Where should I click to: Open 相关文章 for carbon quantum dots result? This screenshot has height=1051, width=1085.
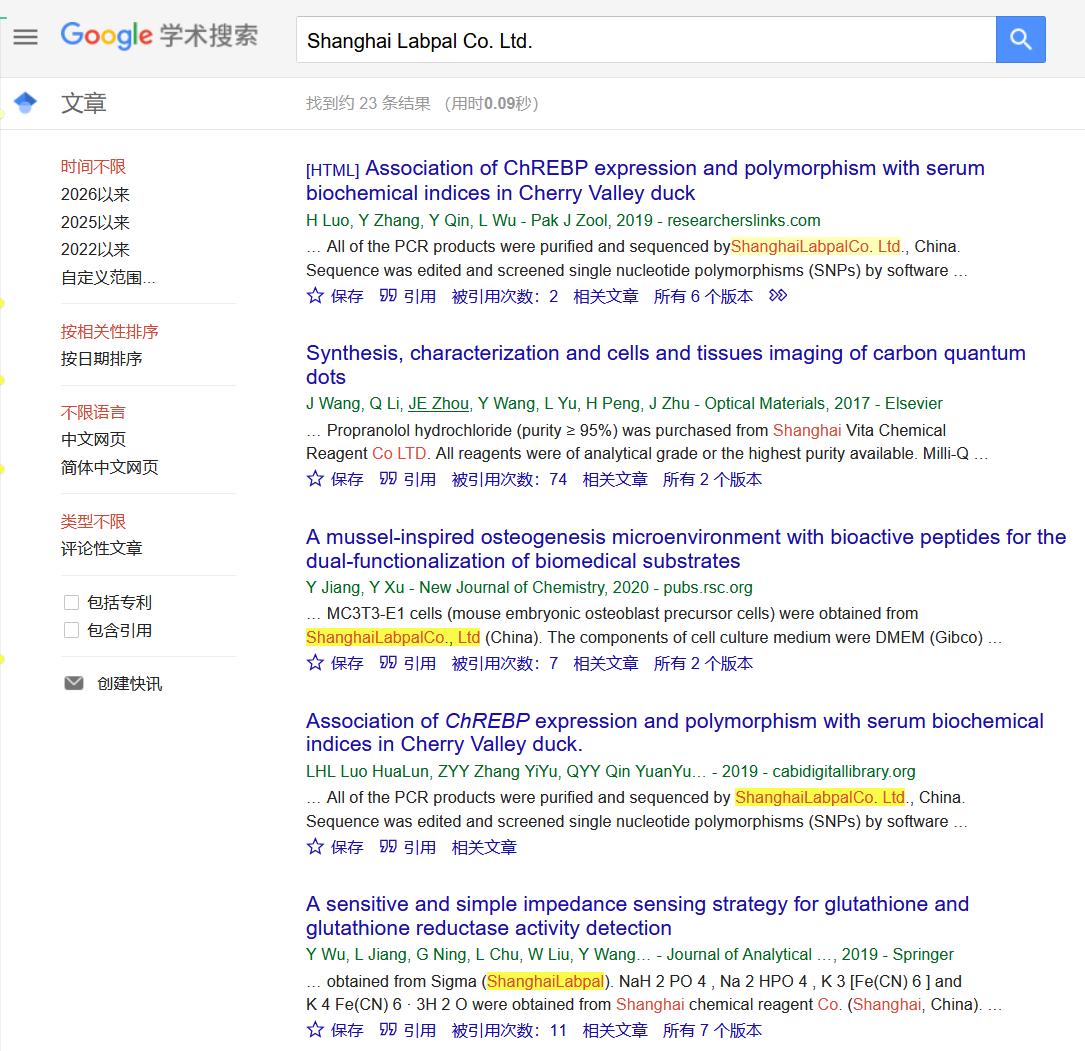tap(615, 479)
